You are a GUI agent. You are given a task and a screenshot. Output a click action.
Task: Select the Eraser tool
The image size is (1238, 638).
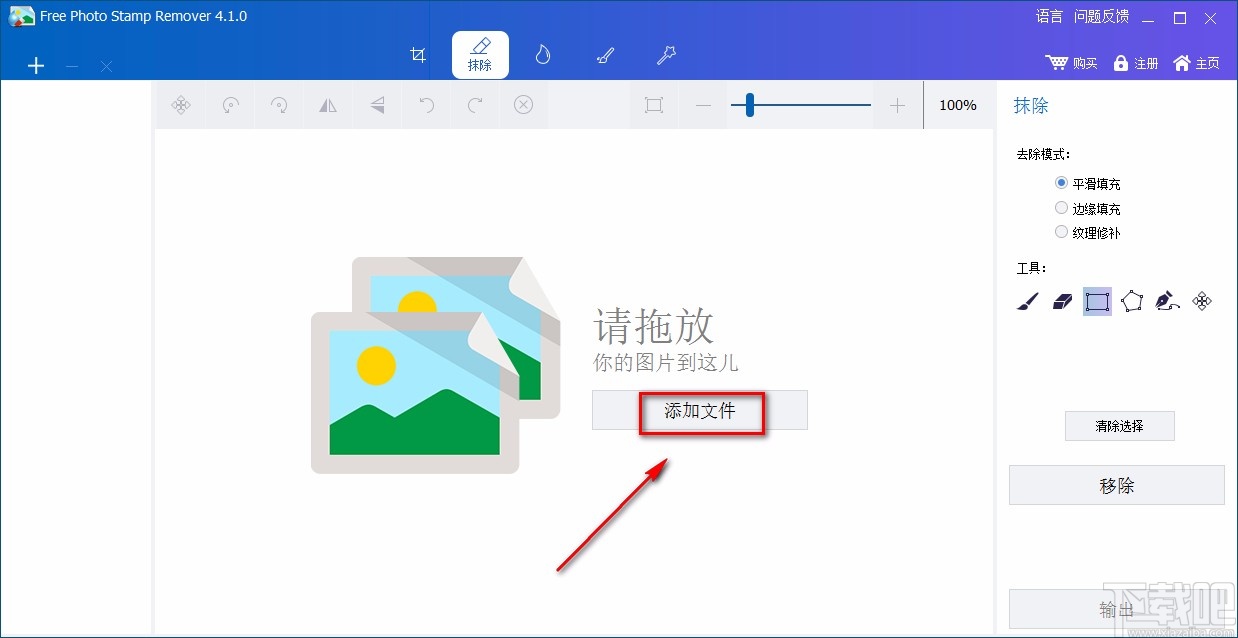click(1061, 301)
